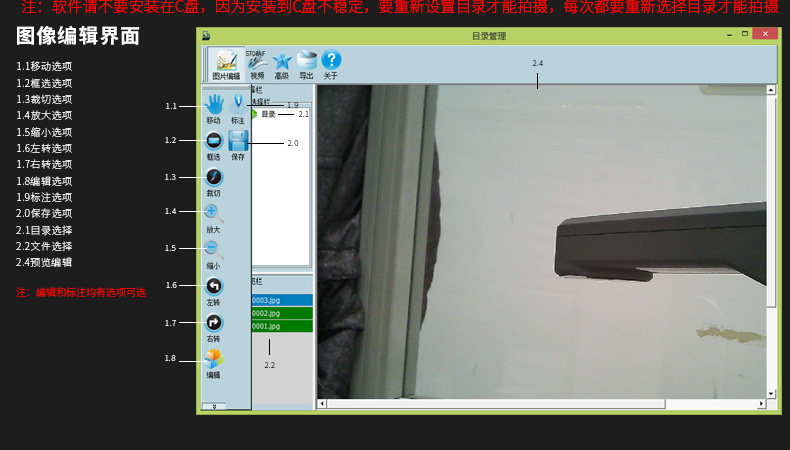Select file 0001.jpg in the list
The height and width of the screenshot is (450, 790).
tap(282, 326)
